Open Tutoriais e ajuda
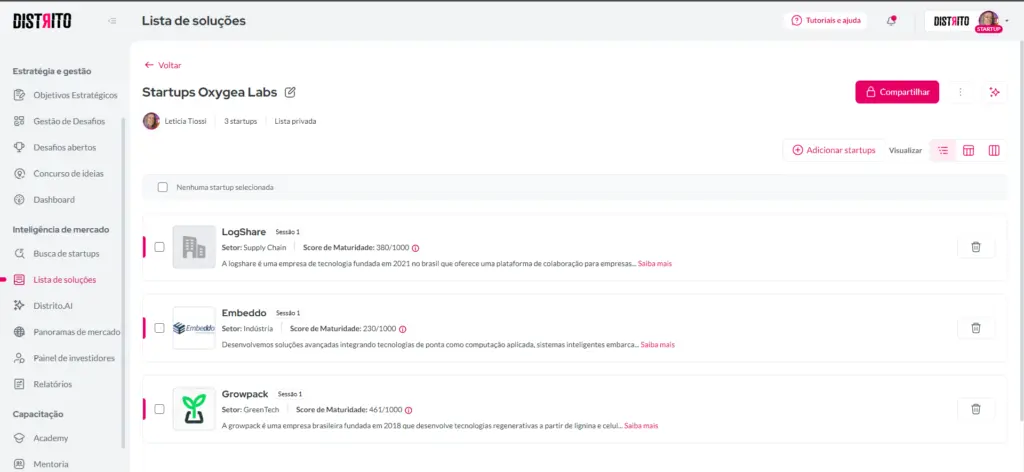The height and width of the screenshot is (472, 1024). [x=825, y=20]
